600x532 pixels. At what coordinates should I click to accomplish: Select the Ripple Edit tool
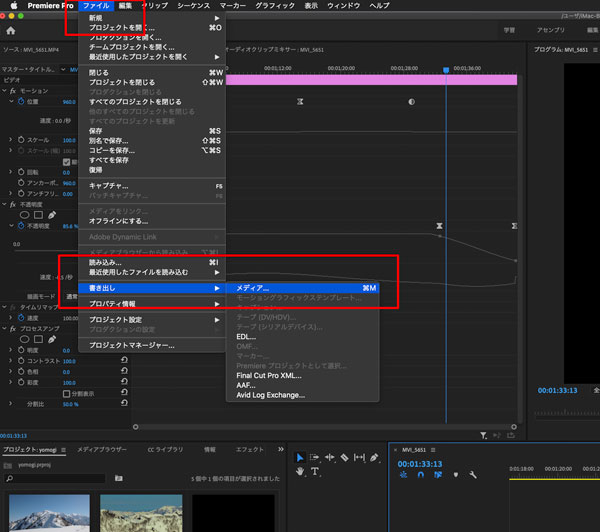point(329,457)
